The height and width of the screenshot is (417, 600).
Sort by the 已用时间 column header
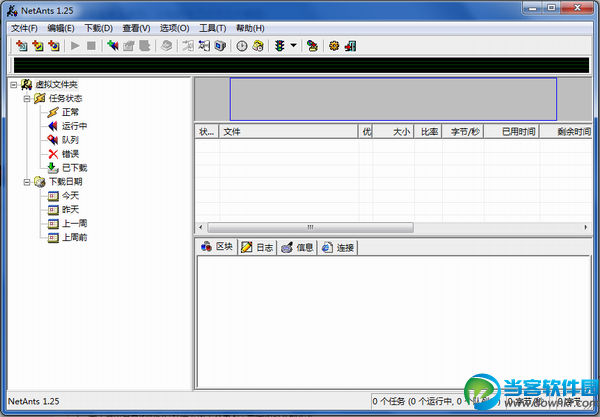pyautogui.click(x=512, y=132)
